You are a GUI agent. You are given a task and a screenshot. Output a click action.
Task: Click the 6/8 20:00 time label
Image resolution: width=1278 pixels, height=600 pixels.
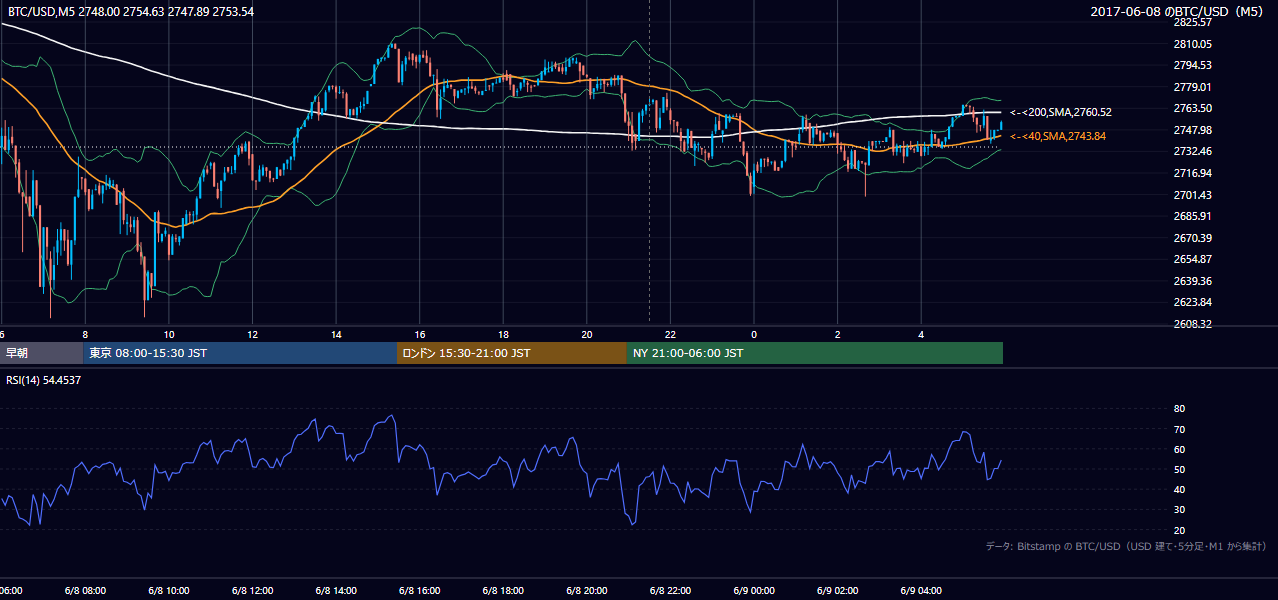coord(586,591)
